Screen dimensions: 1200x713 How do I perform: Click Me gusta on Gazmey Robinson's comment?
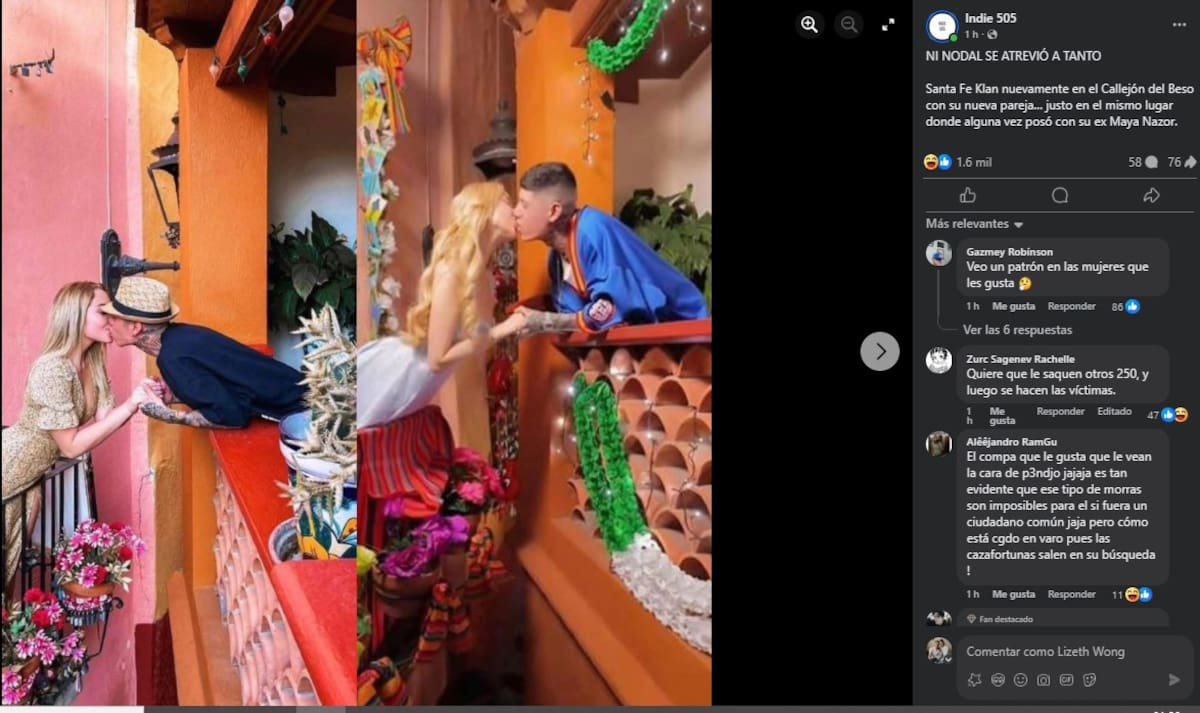(x=1015, y=306)
